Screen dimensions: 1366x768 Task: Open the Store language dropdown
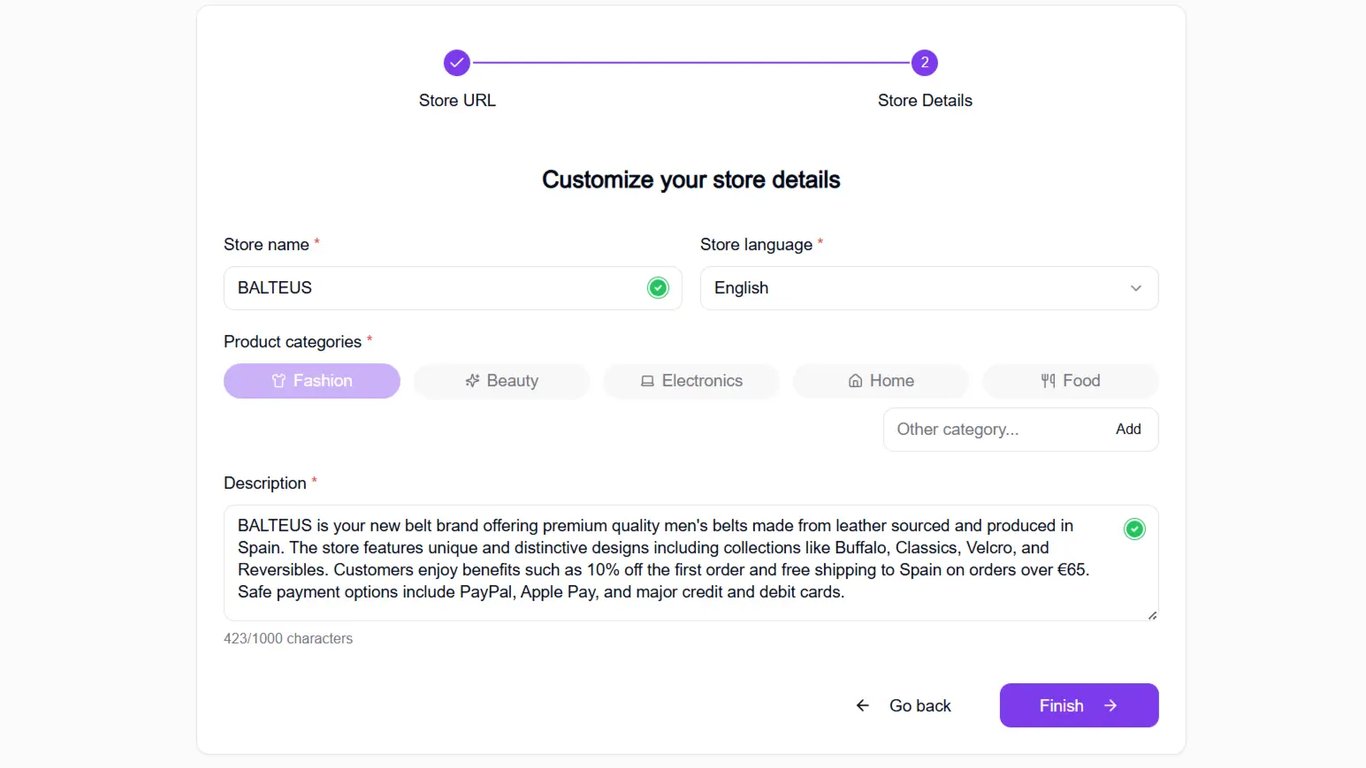pos(929,288)
